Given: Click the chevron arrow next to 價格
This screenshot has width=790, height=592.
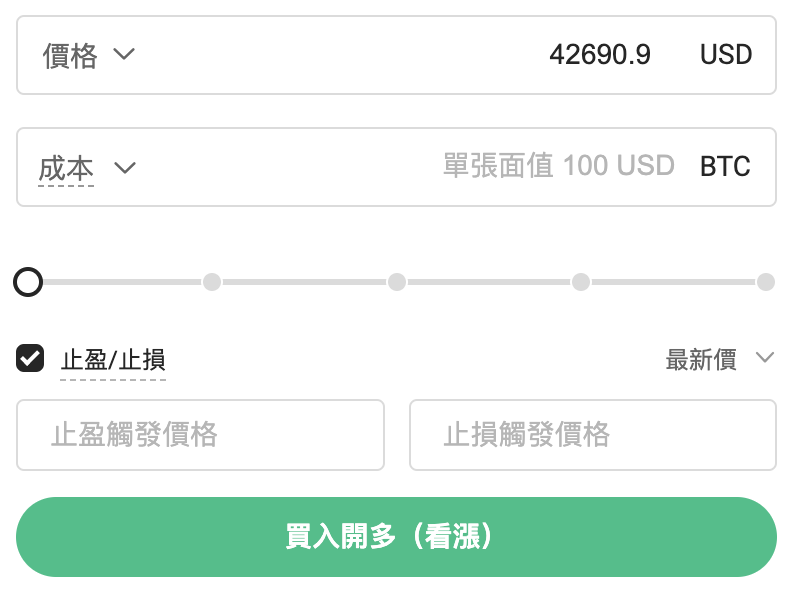Looking at the screenshot, I should pos(124,54).
